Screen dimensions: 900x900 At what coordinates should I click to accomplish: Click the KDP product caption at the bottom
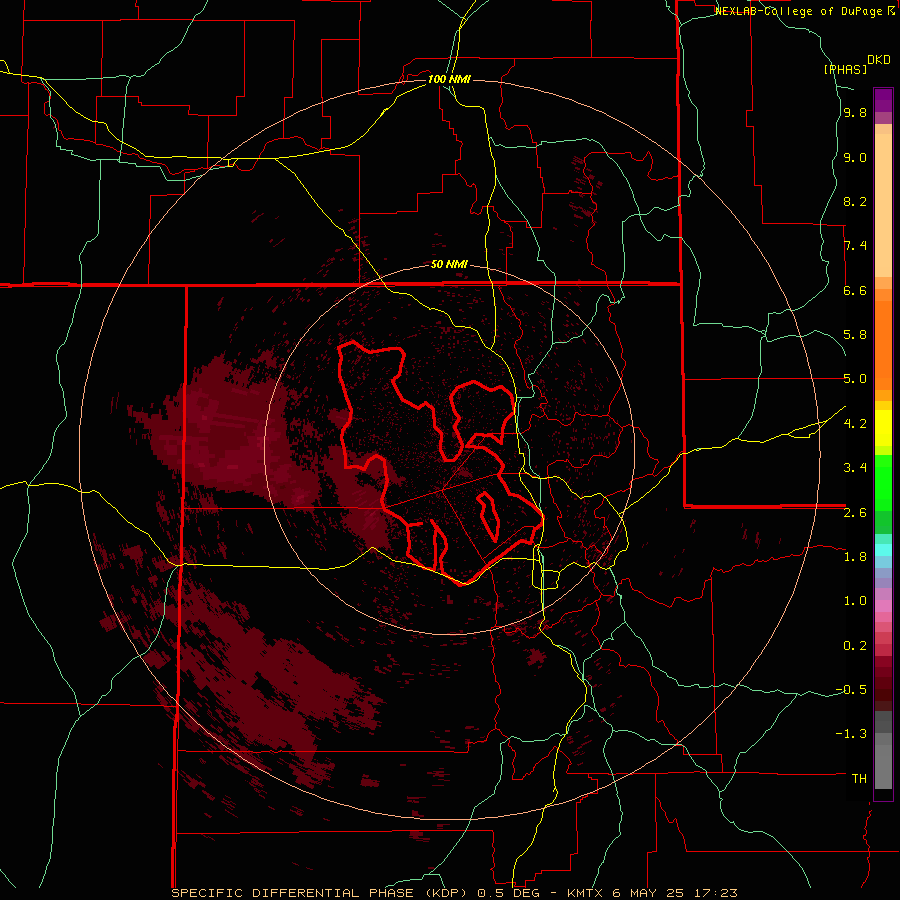coord(454,893)
